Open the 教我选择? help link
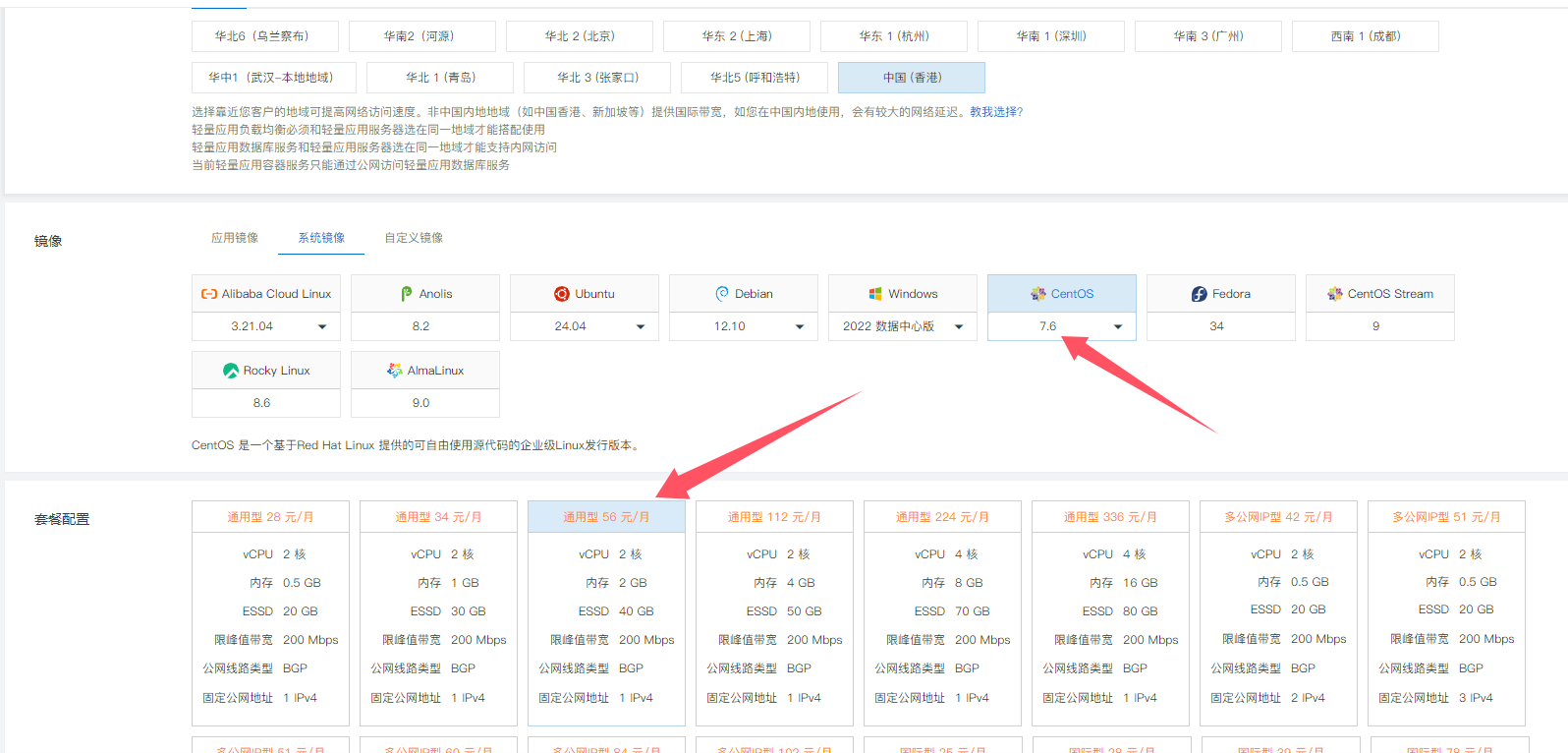The image size is (1568, 753). (996, 112)
